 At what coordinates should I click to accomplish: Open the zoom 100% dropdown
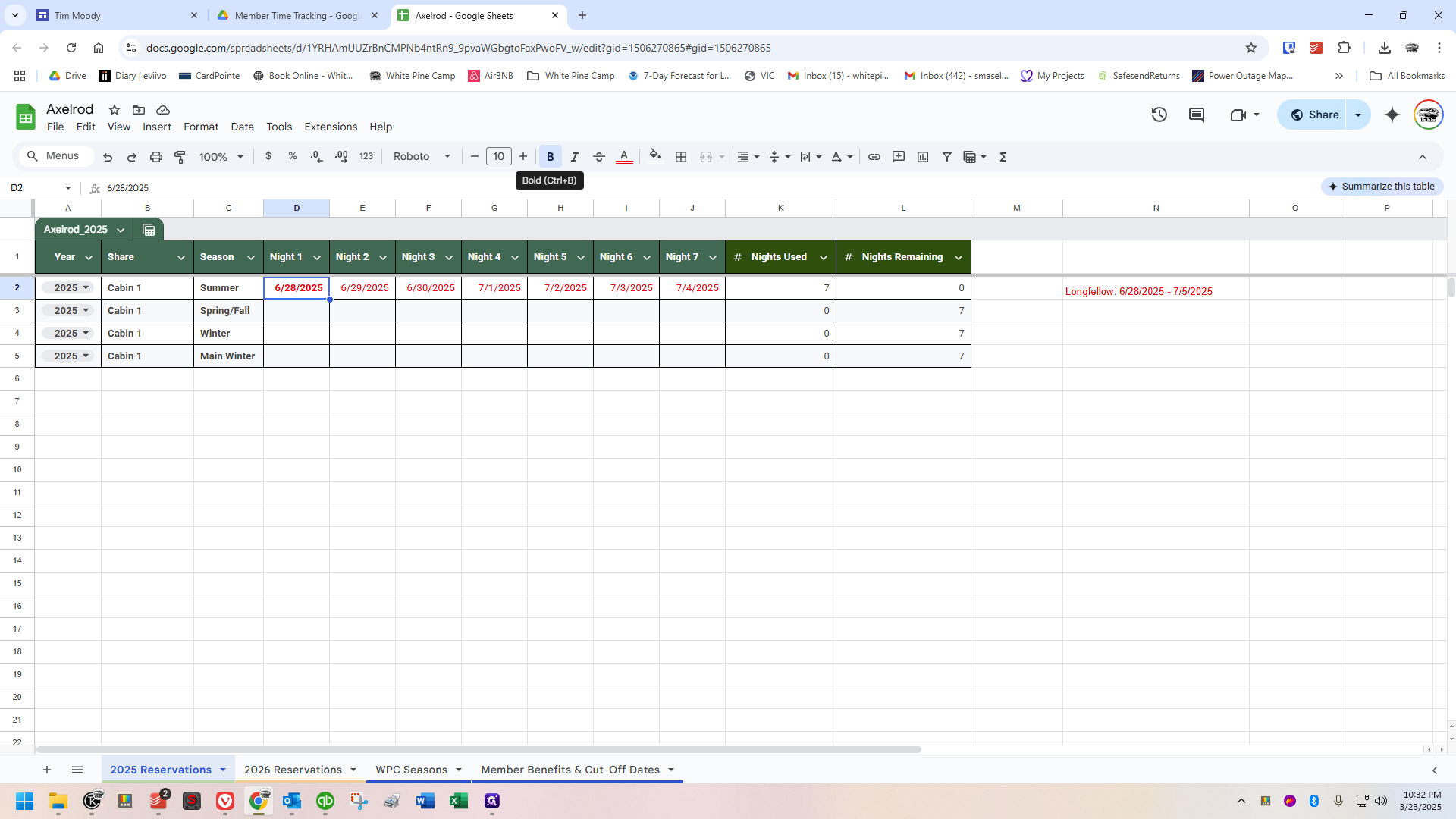coord(221,157)
